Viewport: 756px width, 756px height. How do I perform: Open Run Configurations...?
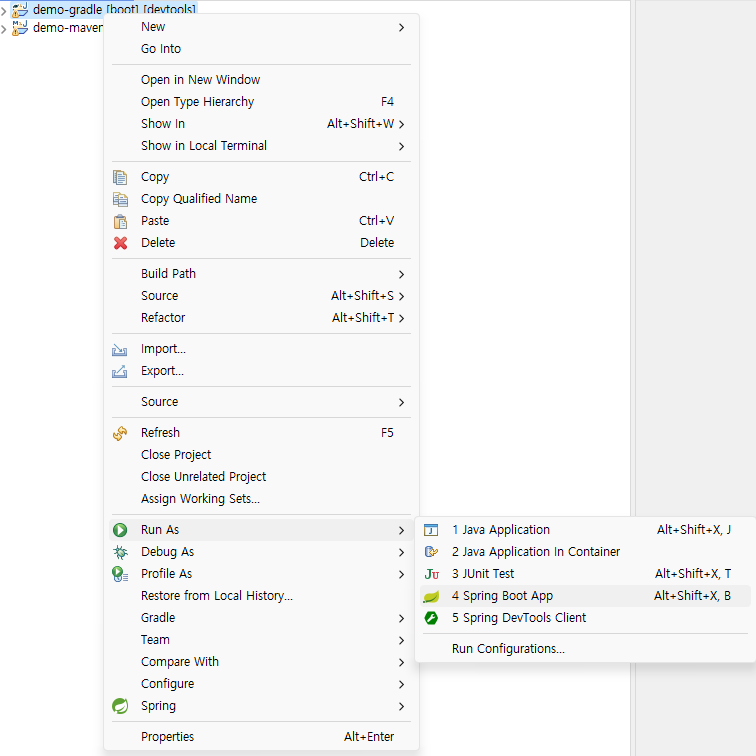585,649
